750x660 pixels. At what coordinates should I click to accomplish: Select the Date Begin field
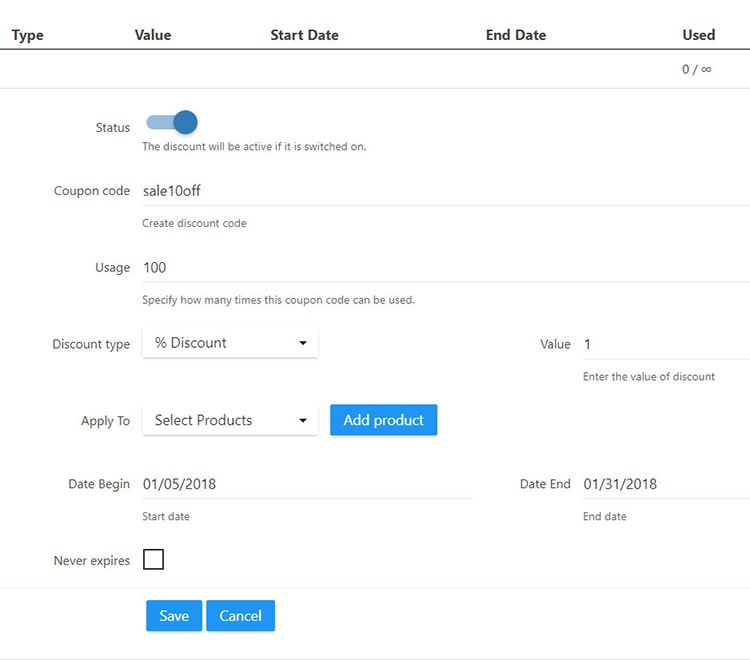(305, 484)
